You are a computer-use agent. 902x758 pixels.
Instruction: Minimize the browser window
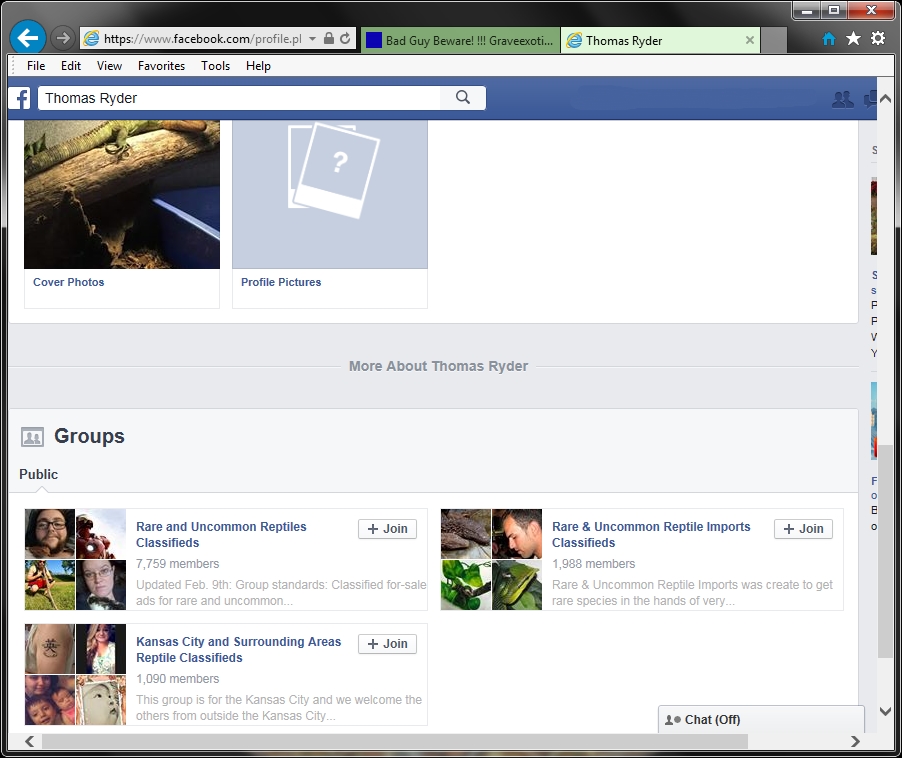tap(807, 10)
